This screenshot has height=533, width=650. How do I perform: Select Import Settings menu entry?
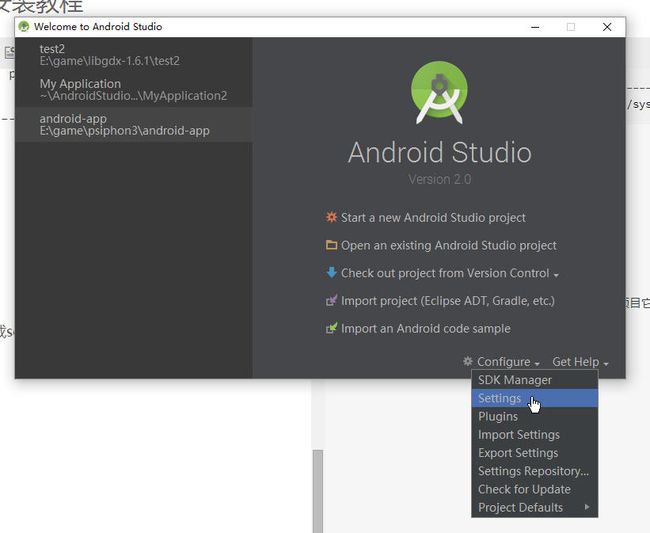[x=534, y=434]
